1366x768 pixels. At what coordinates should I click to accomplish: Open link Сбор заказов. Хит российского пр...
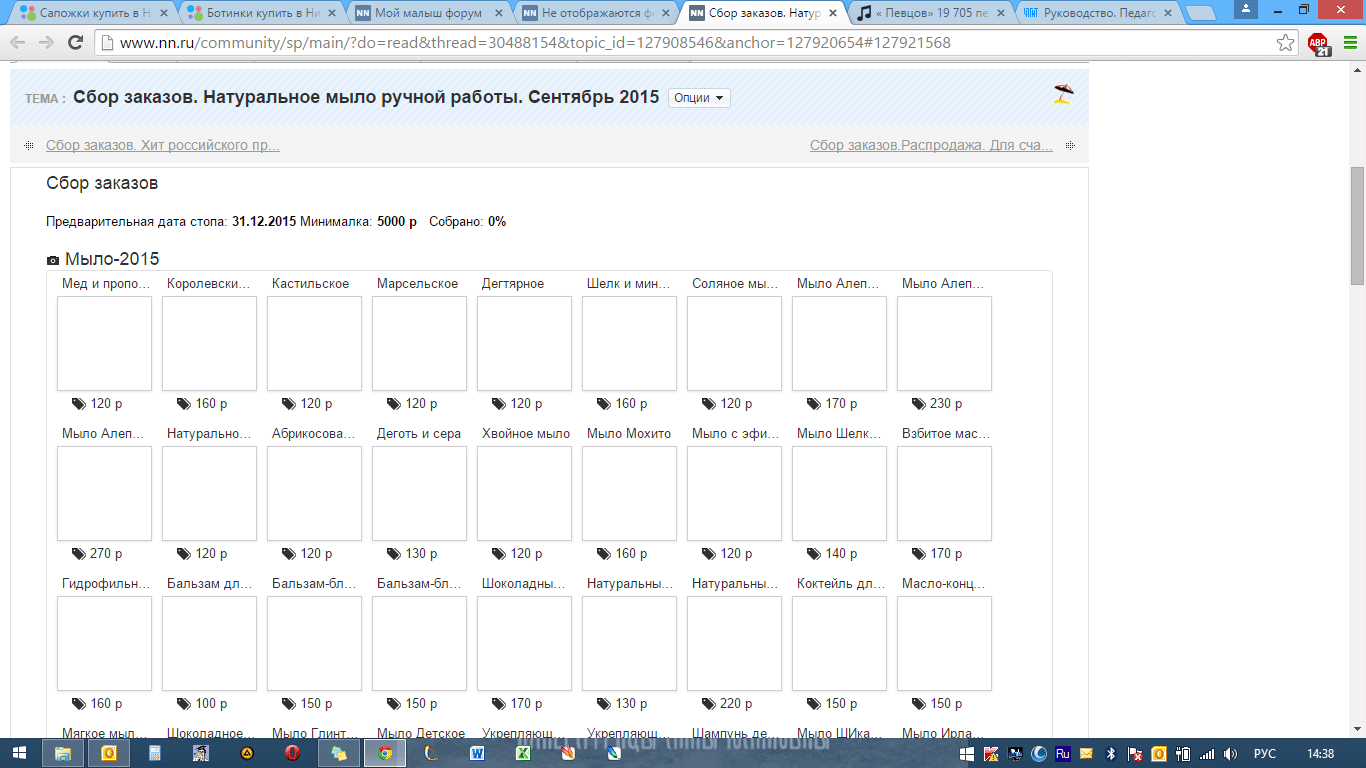pyautogui.click(x=163, y=145)
